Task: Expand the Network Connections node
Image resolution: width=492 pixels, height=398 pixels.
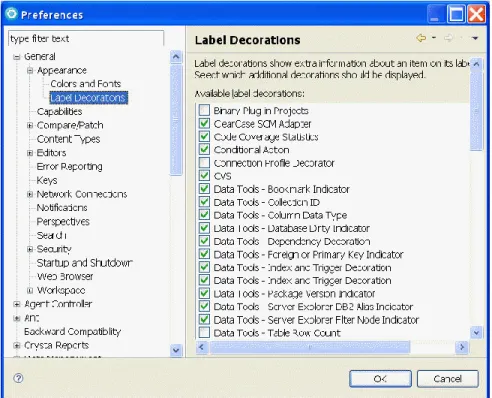Action: pyautogui.click(x=30, y=194)
